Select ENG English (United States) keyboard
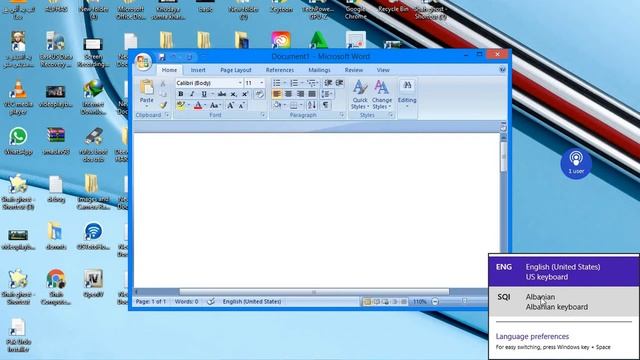Viewport: 640px width, 360px height. [564, 271]
